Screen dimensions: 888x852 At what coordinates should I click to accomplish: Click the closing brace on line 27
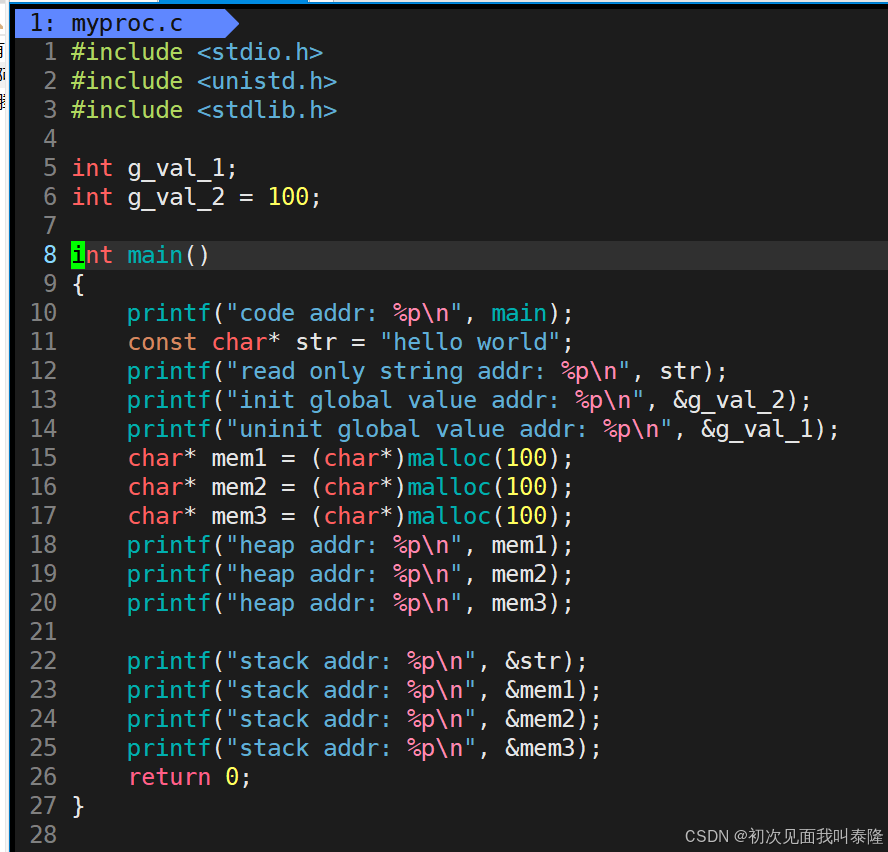tap(78, 806)
